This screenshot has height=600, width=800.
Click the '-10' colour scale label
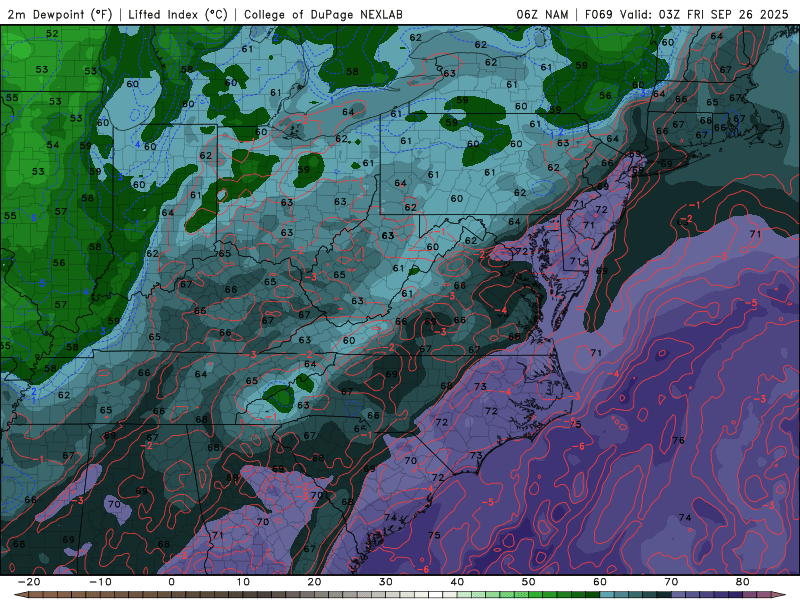click(x=100, y=582)
